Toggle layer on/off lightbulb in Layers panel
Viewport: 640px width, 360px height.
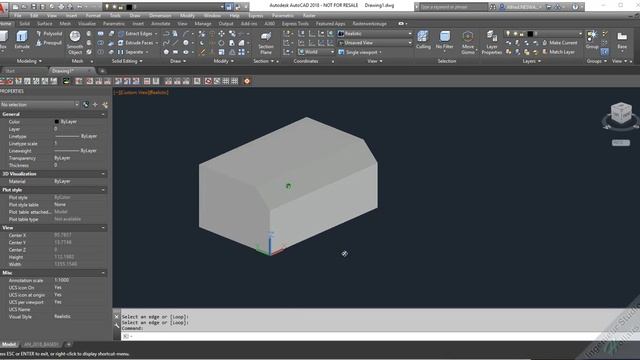coord(508,34)
